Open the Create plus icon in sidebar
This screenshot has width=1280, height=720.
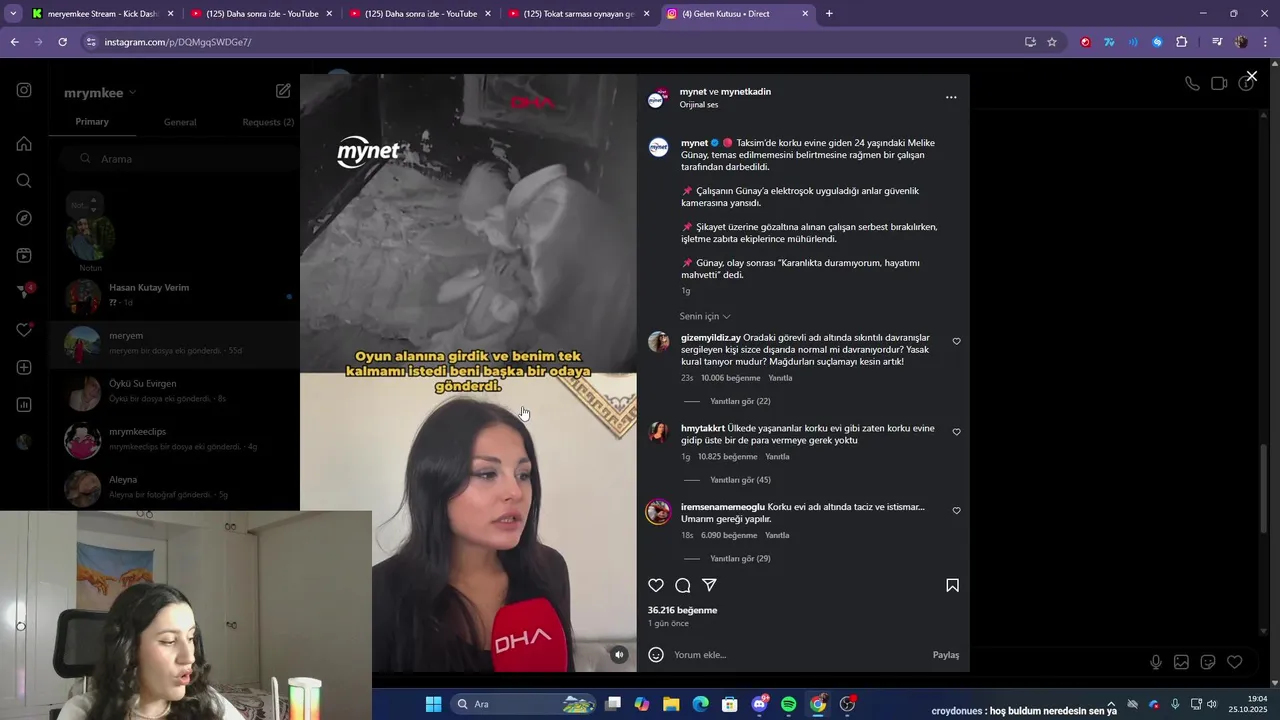24,367
